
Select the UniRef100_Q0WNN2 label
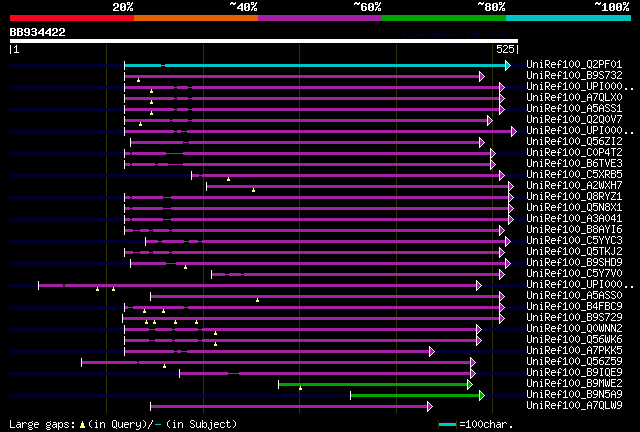[x=574, y=329]
